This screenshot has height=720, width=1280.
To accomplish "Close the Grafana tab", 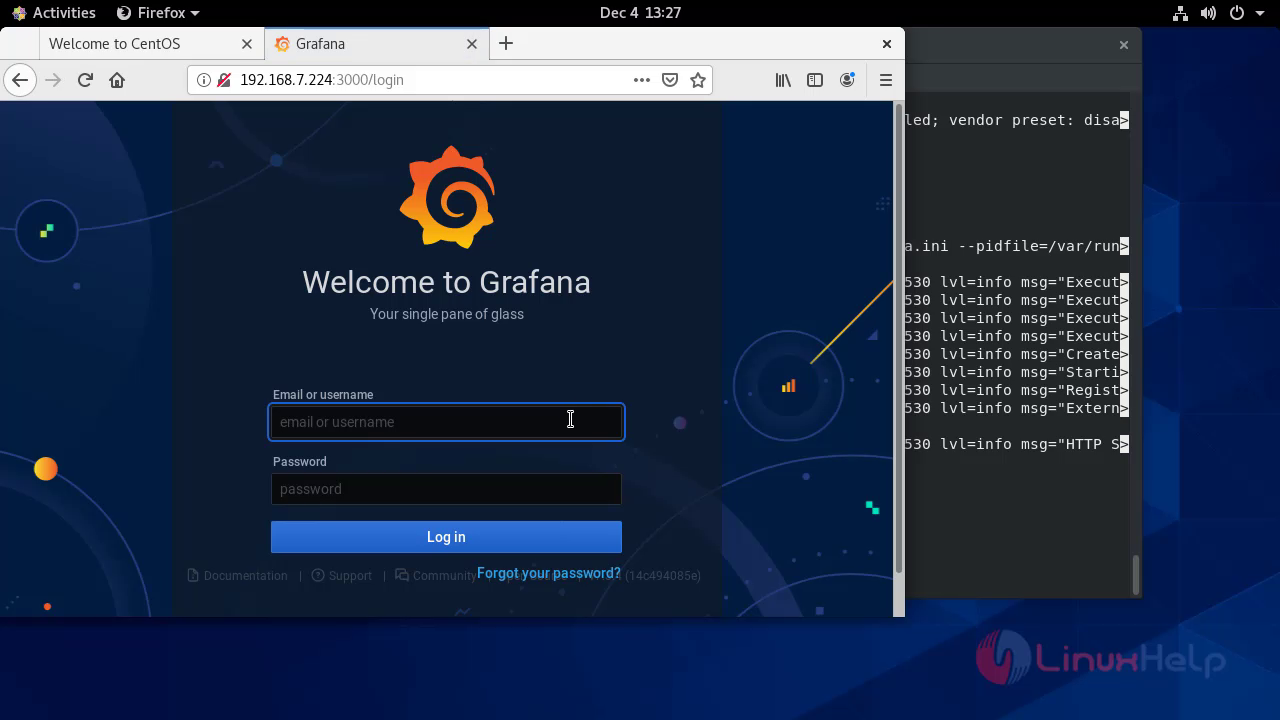I will click(x=472, y=44).
